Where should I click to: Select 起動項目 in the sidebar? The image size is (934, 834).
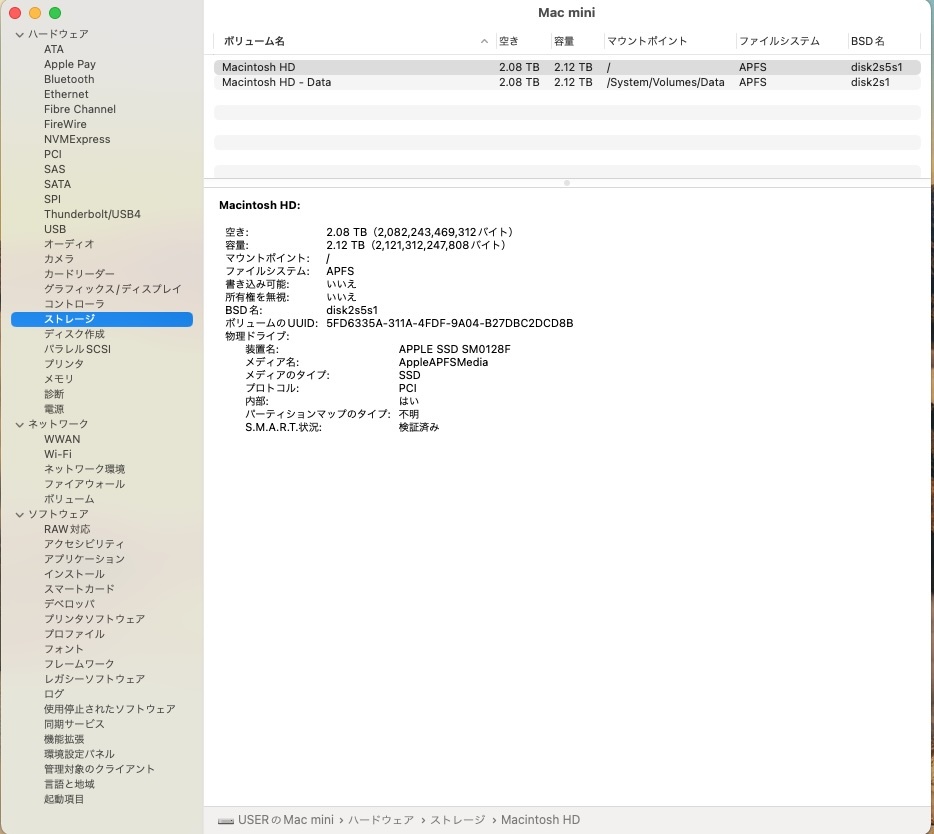64,799
